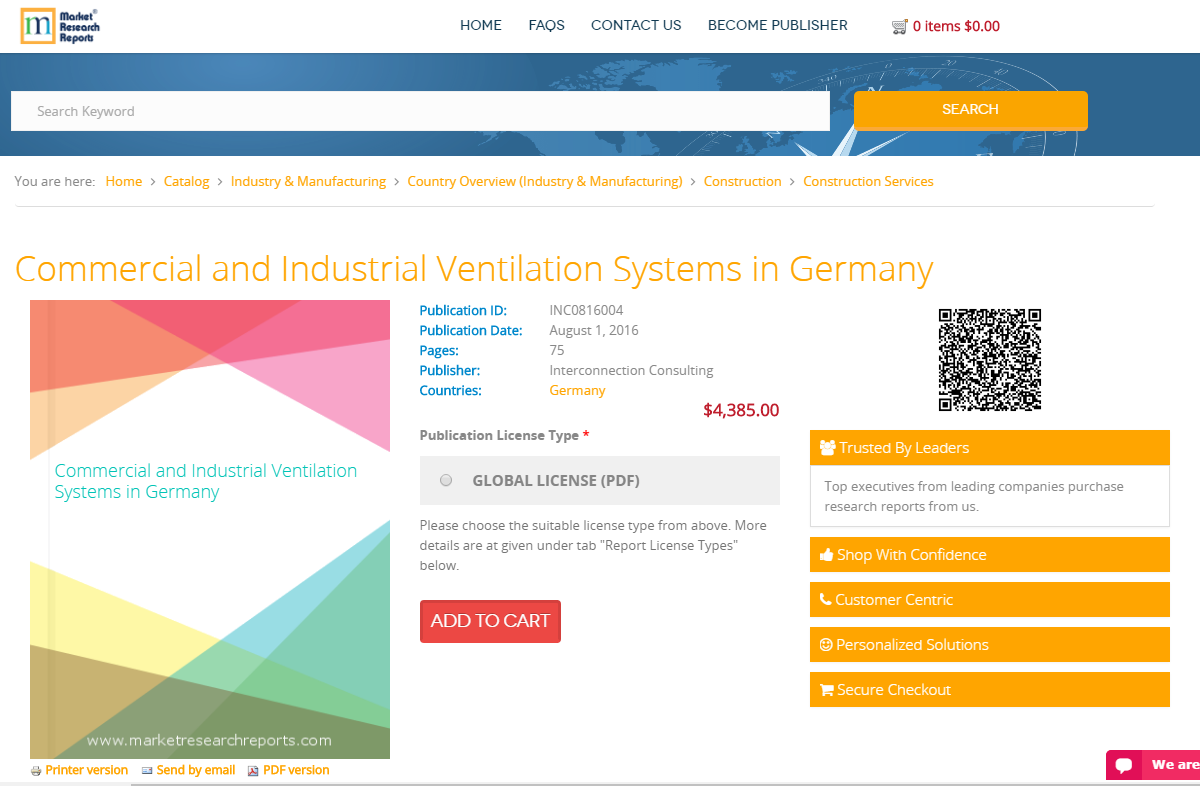1200x786 pixels.
Task: Click the Search Keyword input field
Action: click(x=420, y=110)
